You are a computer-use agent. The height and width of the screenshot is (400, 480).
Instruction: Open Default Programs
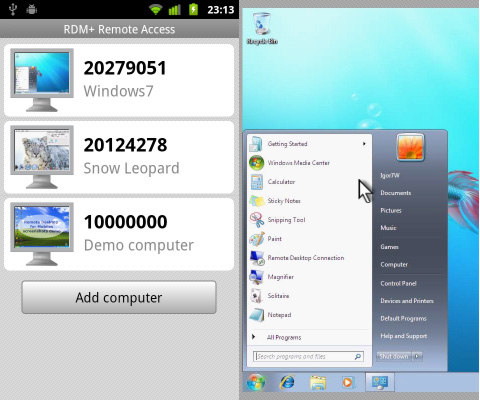coord(403,319)
